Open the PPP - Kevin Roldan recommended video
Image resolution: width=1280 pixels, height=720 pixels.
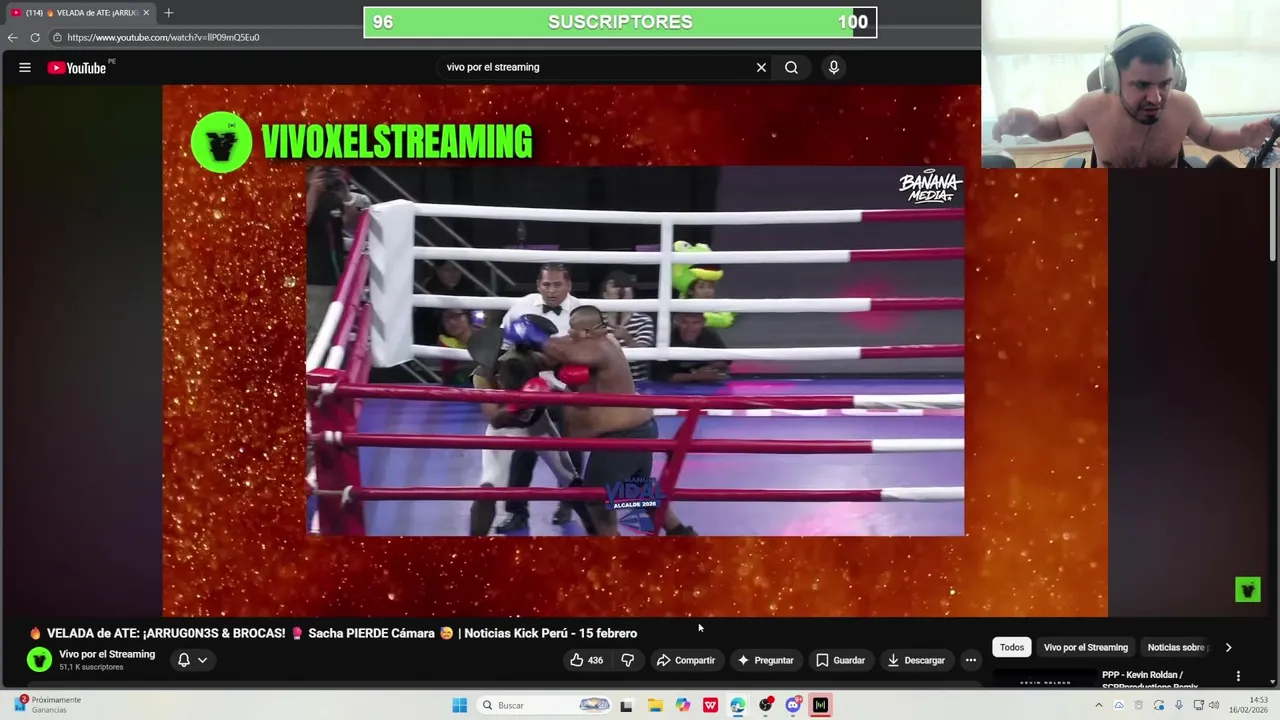(1150, 680)
